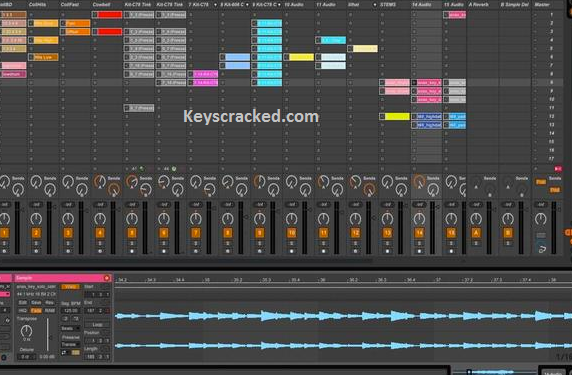Arm track 11 Audio for recording
The width and height of the screenshot is (572, 375).
point(323,251)
